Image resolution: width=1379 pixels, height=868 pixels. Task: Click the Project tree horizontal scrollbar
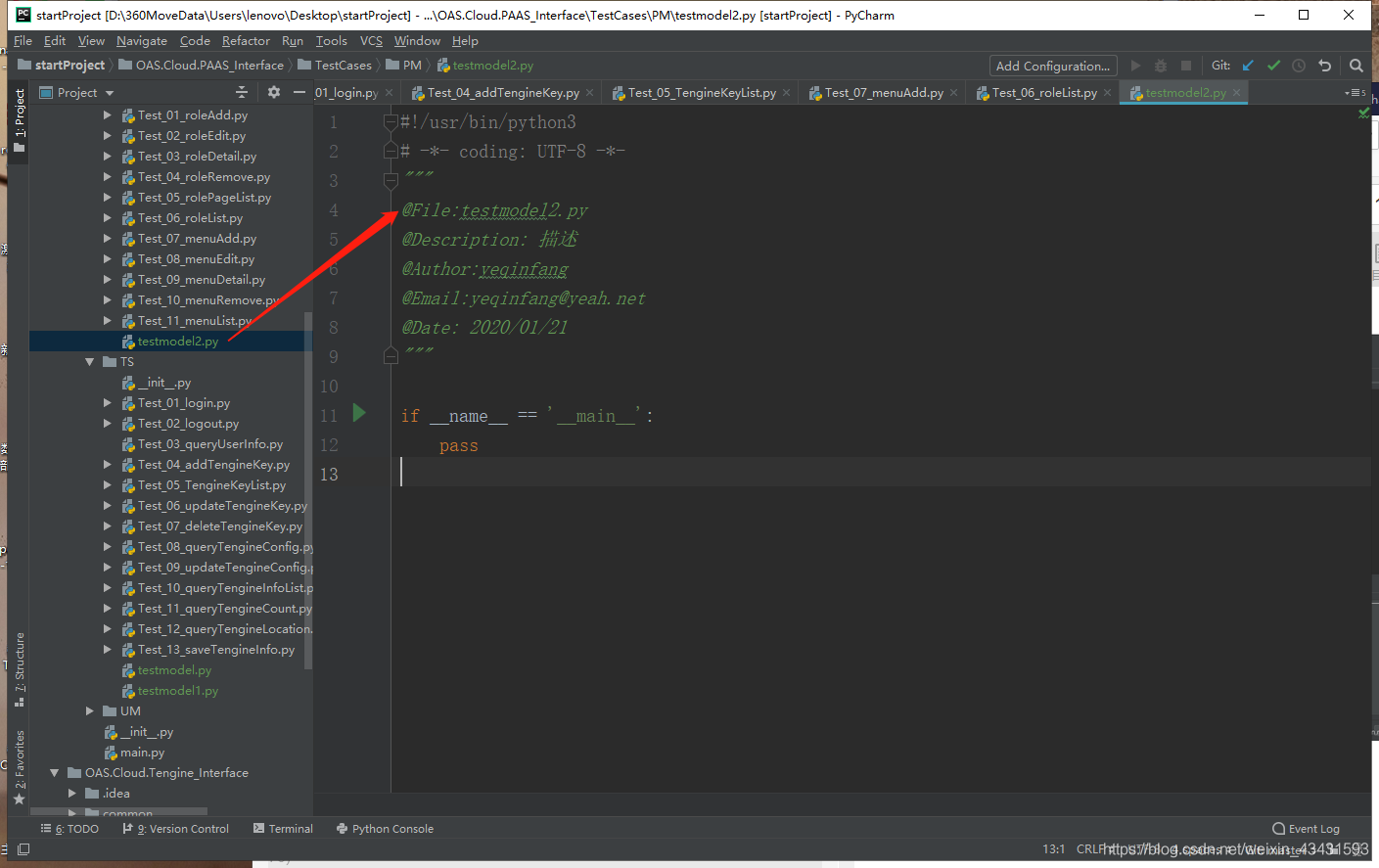[118, 811]
